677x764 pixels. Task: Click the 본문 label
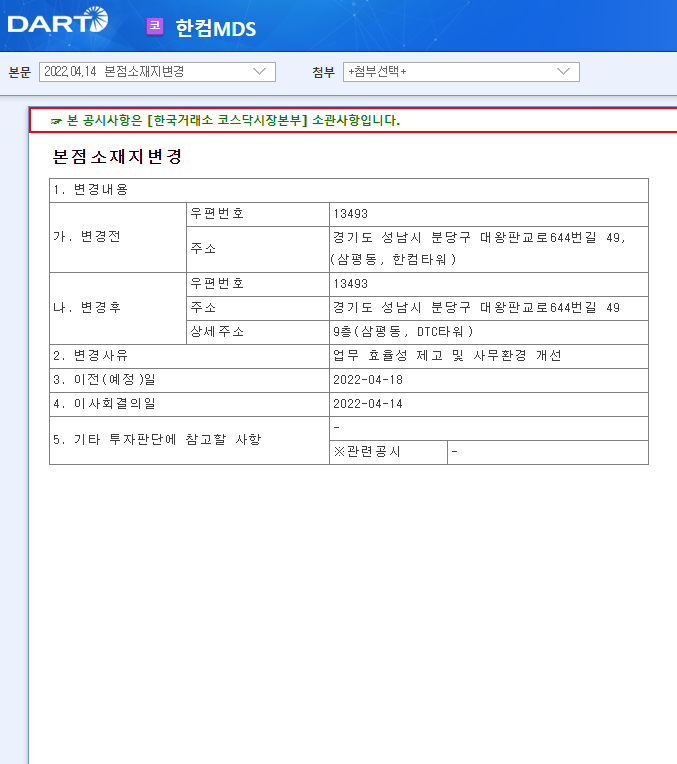coord(19,73)
